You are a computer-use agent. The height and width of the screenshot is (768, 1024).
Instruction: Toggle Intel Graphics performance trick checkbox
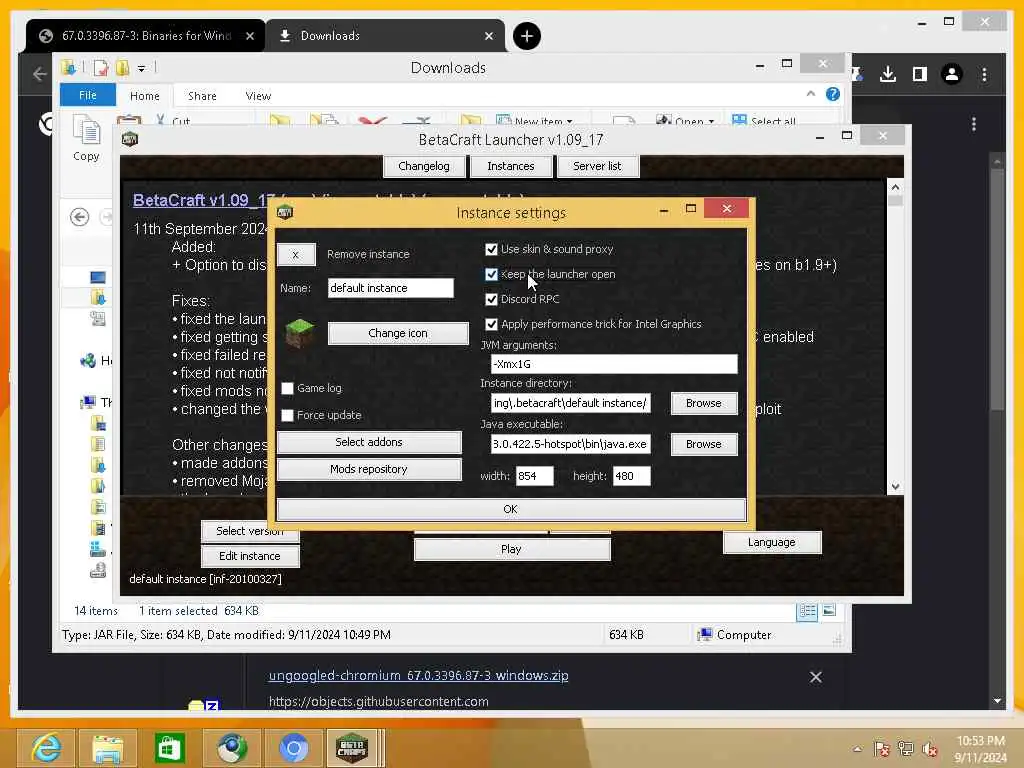click(491, 324)
